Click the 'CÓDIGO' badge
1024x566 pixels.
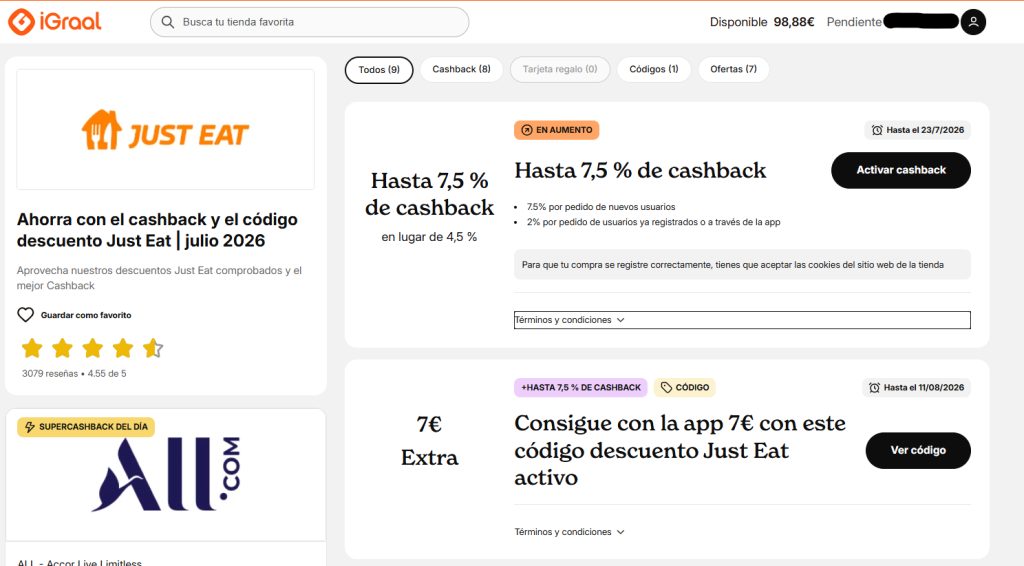click(684, 388)
